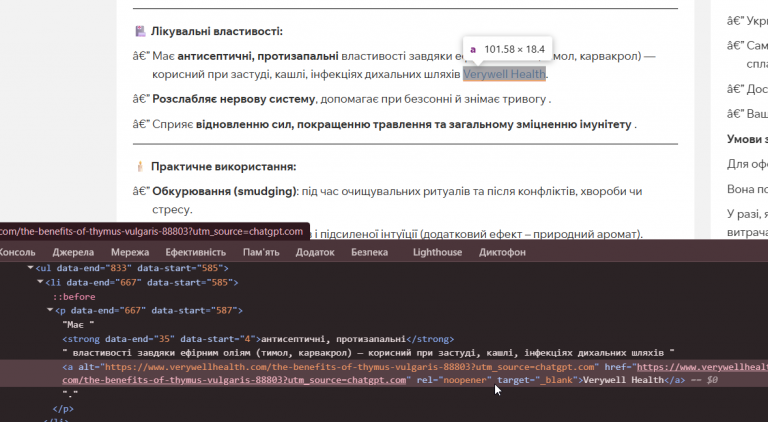The height and width of the screenshot is (422, 768).
Task: Open the Мережа tab
Action: [x=130, y=252]
